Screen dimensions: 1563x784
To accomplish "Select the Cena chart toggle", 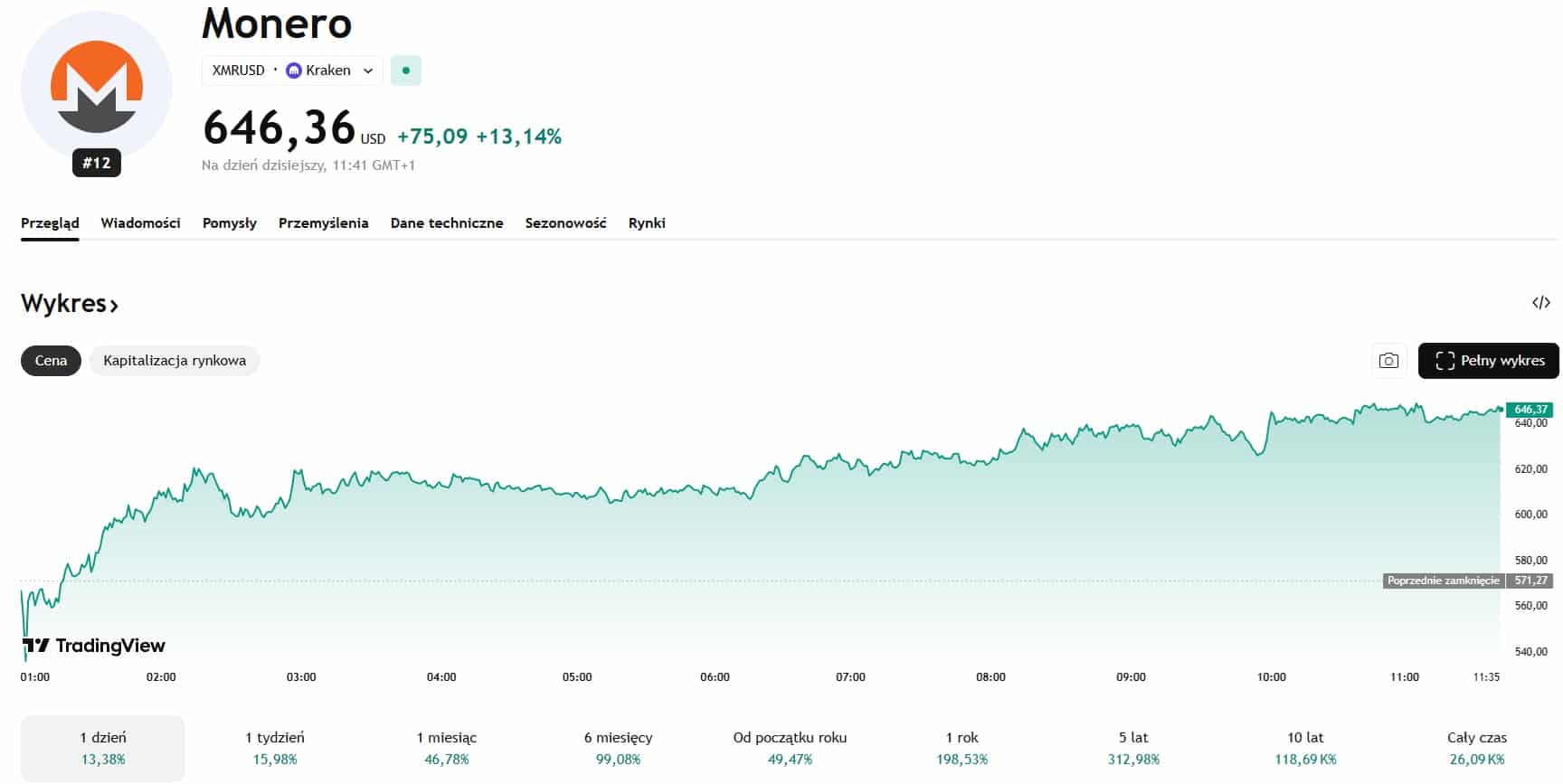I will coord(51,361).
